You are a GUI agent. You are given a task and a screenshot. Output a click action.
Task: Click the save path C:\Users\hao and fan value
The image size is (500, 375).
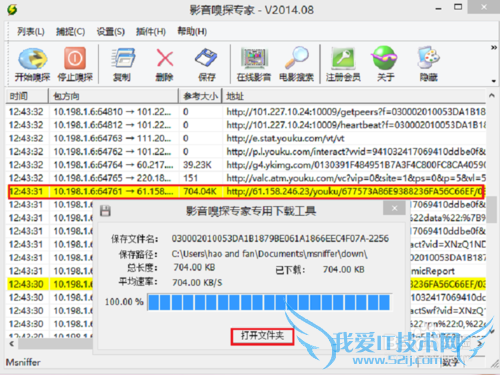[269, 254]
